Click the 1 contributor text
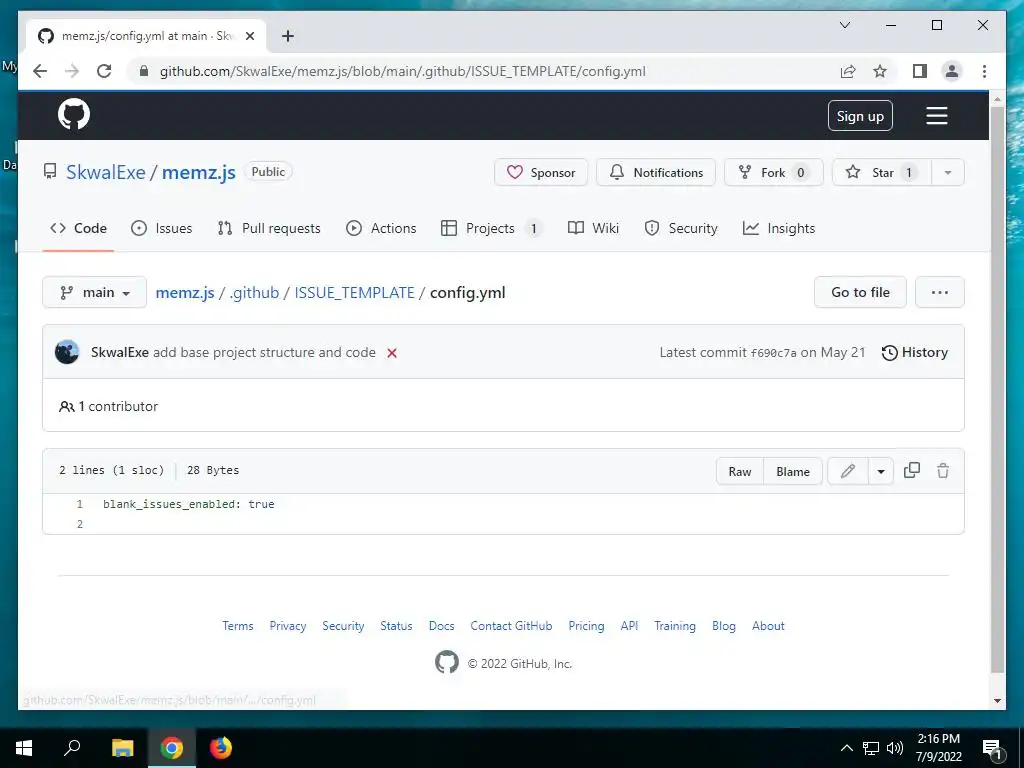1024x768 pixels. pos(108,406)
